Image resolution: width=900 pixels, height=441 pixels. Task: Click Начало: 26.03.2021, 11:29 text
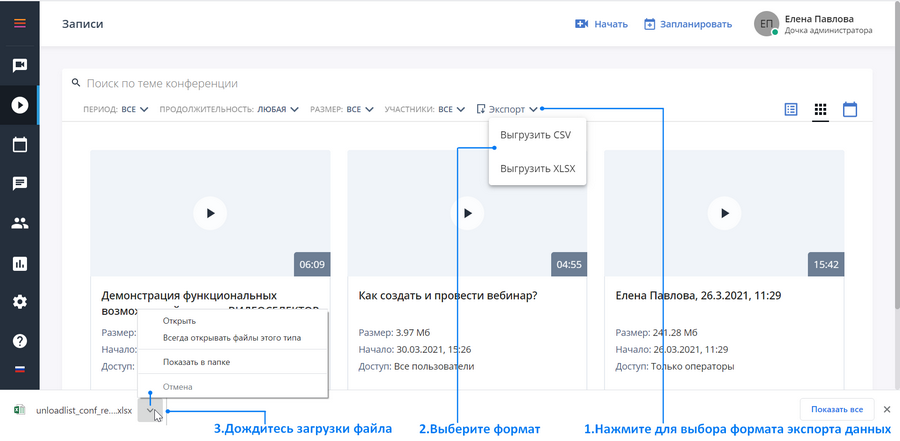point(672,349)
